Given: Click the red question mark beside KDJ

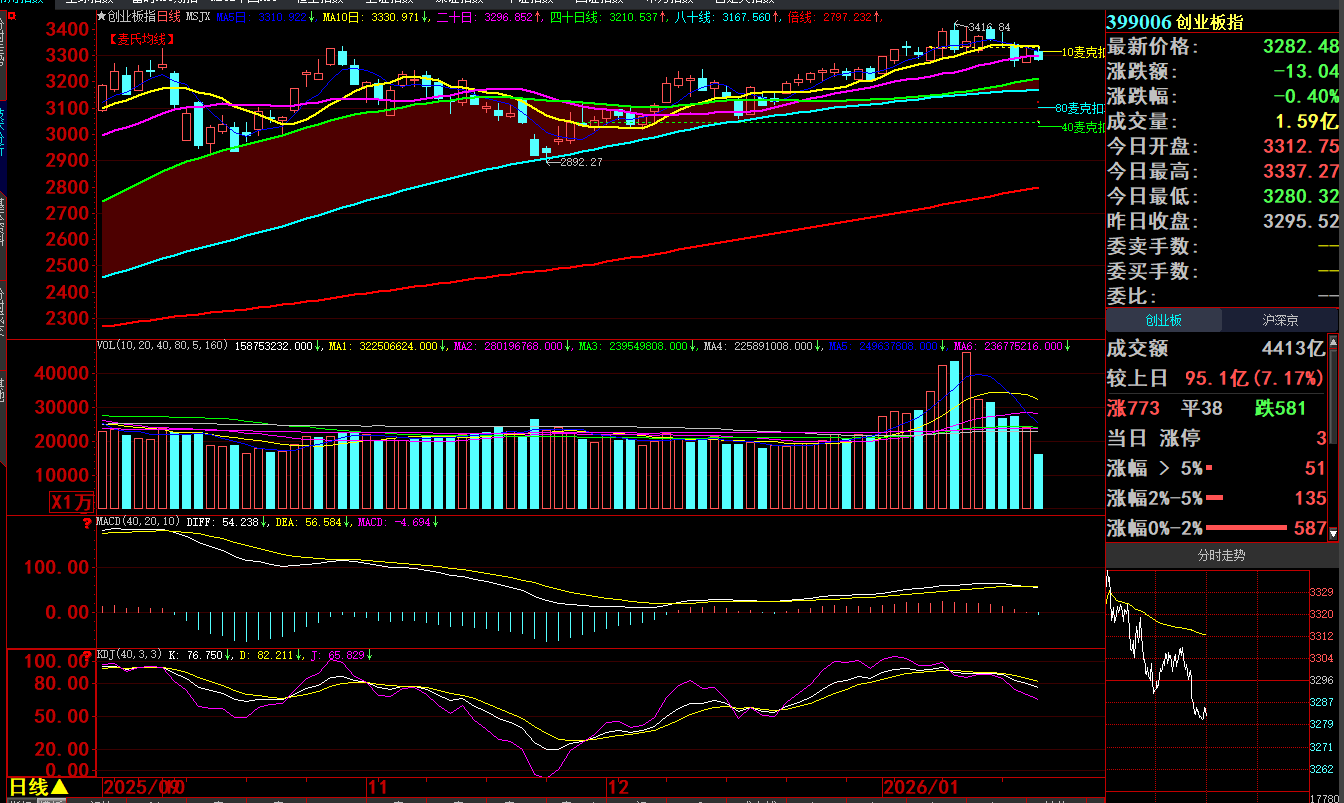Looking at the screenshot, I should pos(88,655).
